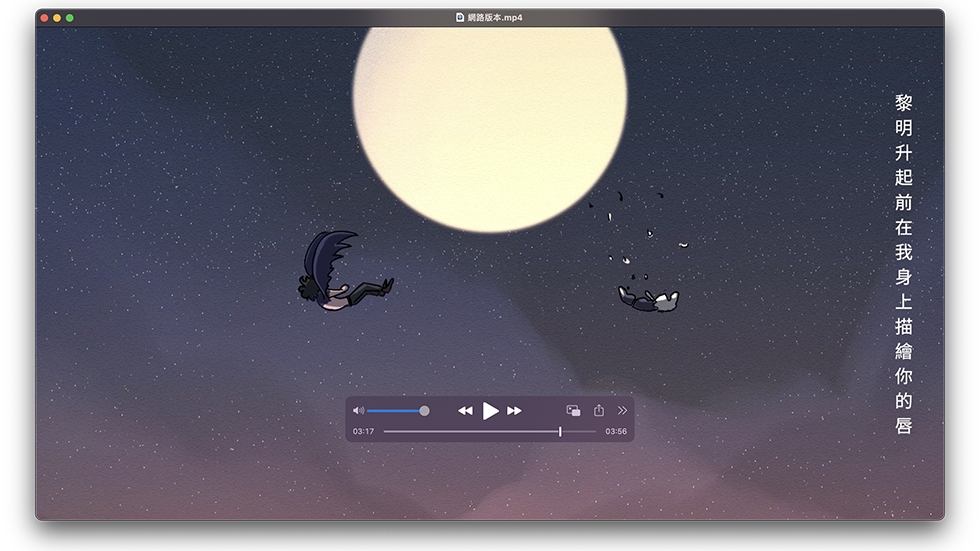Viewport: 980px width, 551px height.
Task: Click the 網路版本.mp4 window title
Action: [x=495, y=18]
